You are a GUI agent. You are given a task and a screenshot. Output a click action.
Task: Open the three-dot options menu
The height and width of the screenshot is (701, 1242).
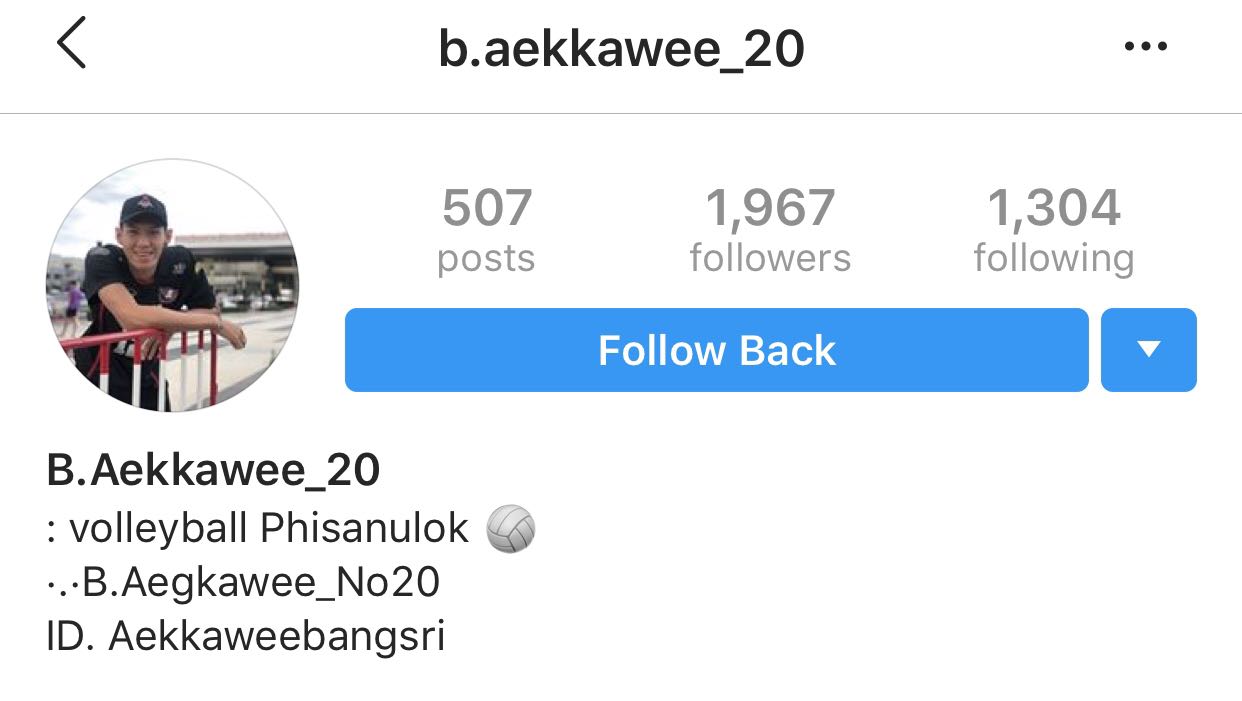point(1146,46)
